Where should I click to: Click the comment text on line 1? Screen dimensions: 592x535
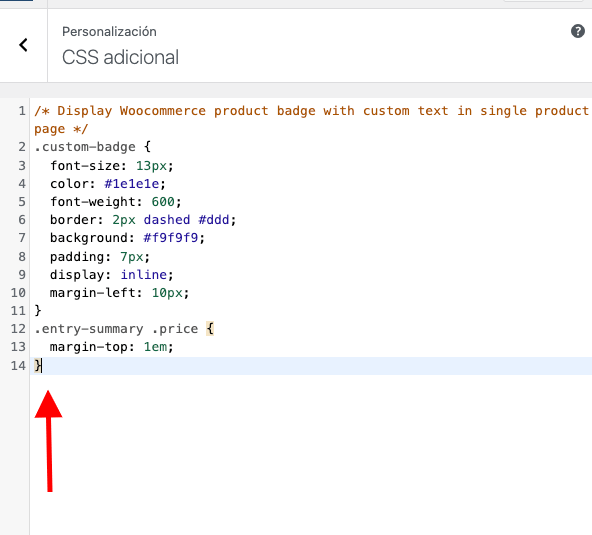(311, 120)
